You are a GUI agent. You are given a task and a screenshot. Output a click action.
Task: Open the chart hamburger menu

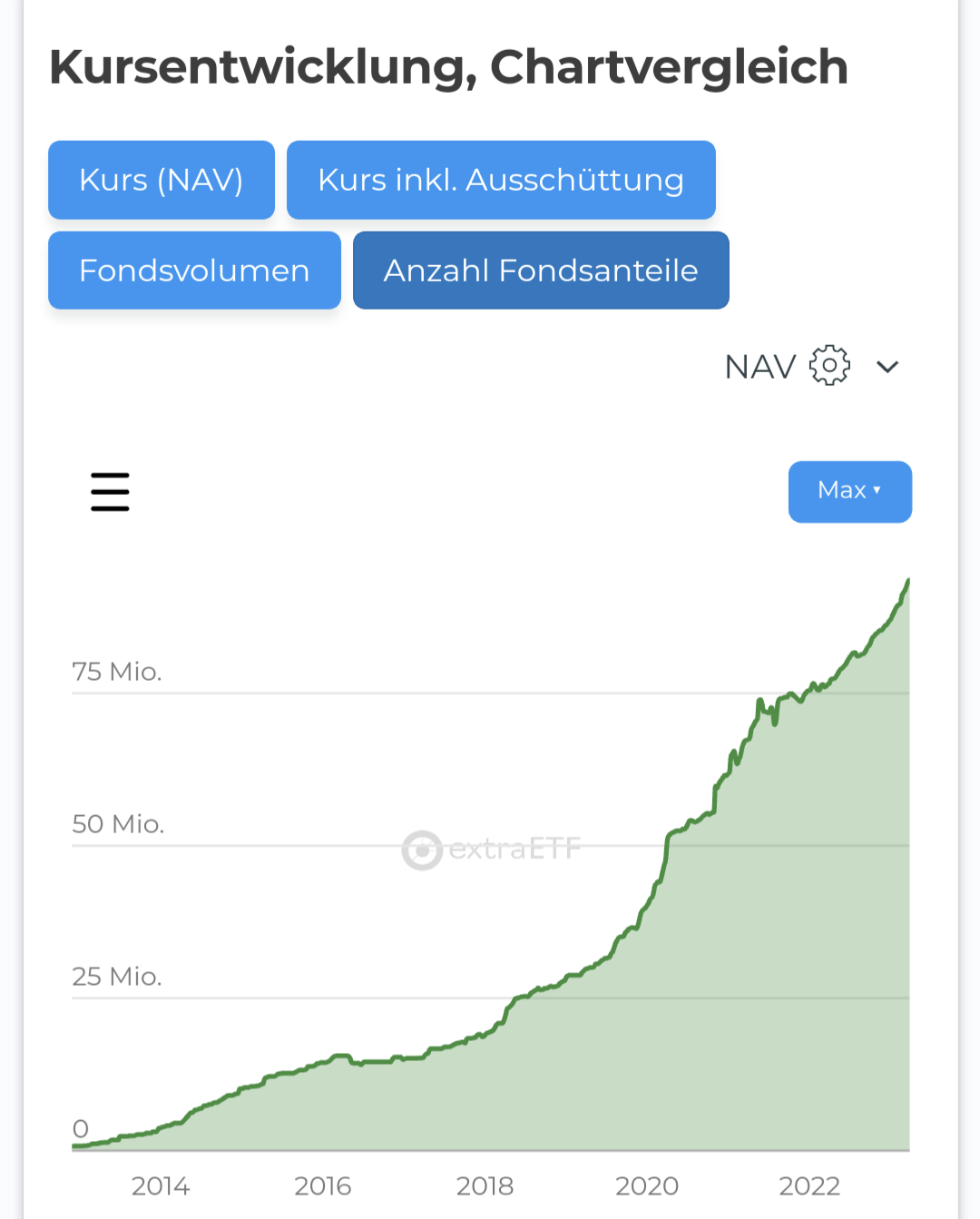tap(110, 492)
